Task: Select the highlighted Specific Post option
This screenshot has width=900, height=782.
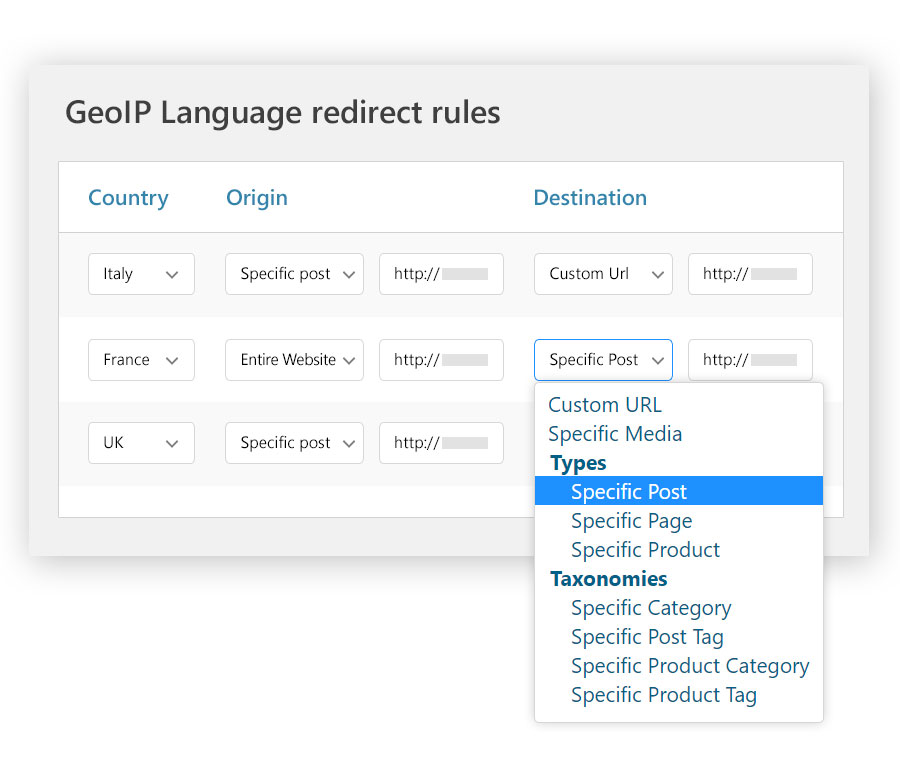Action: click(x=628, y=491)
